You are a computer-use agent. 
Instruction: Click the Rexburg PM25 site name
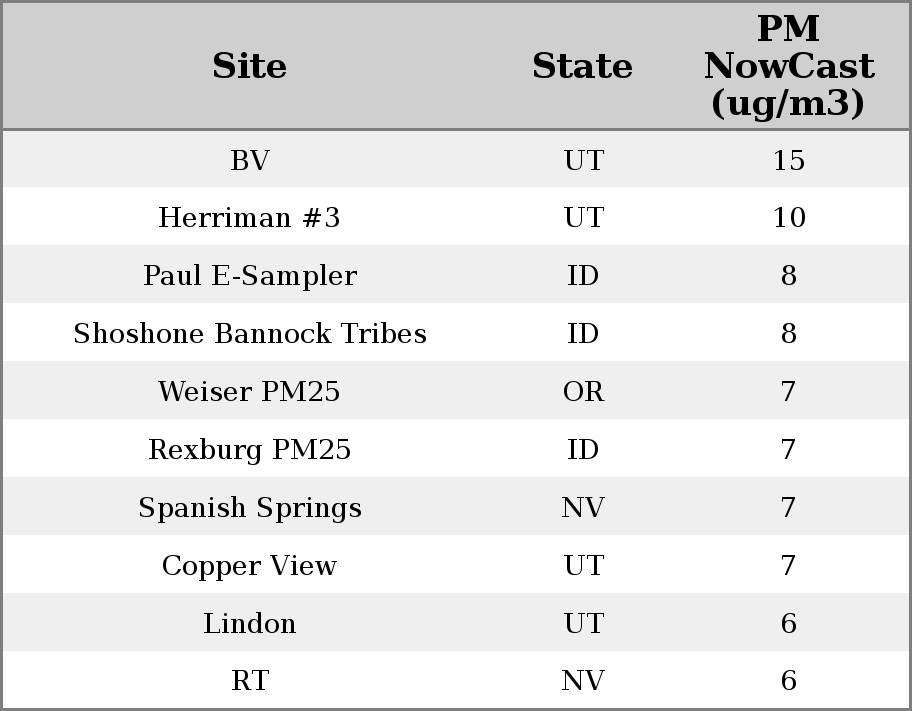tap(250, 450)
